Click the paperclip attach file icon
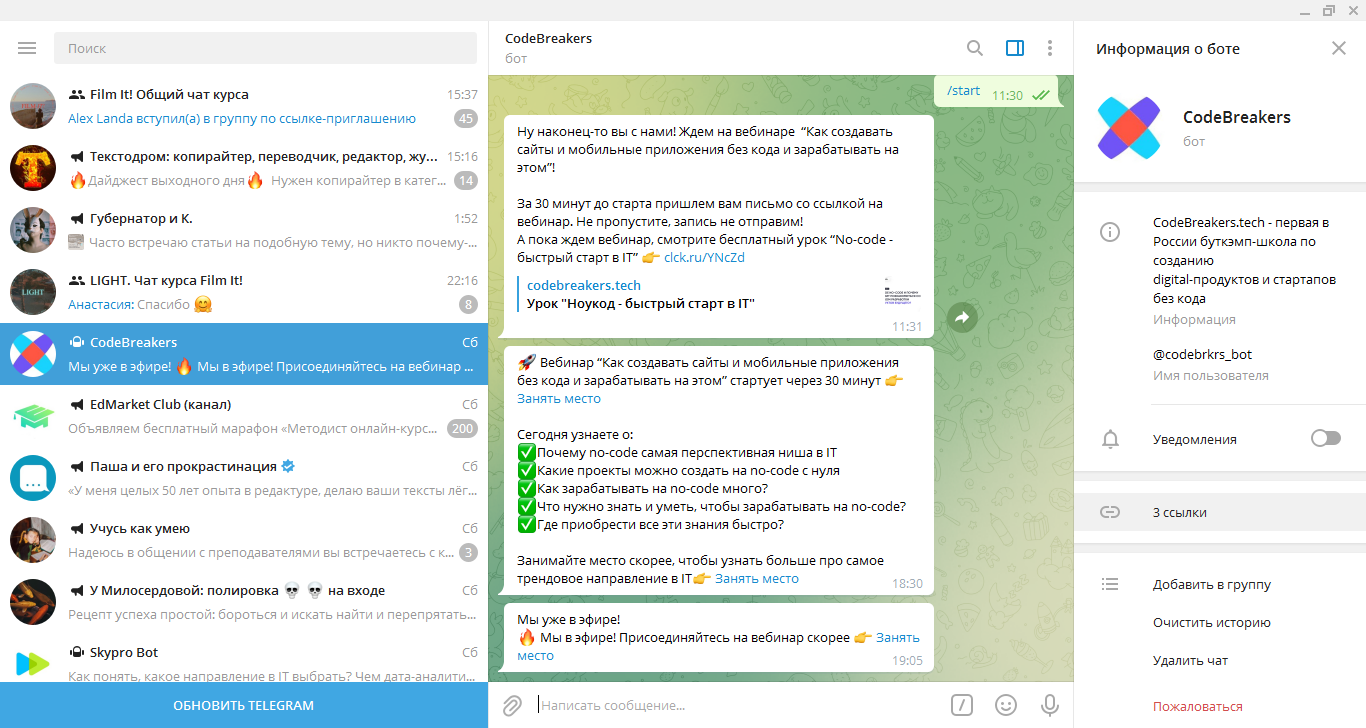1366x728 pixels. [x=512, y=705]
